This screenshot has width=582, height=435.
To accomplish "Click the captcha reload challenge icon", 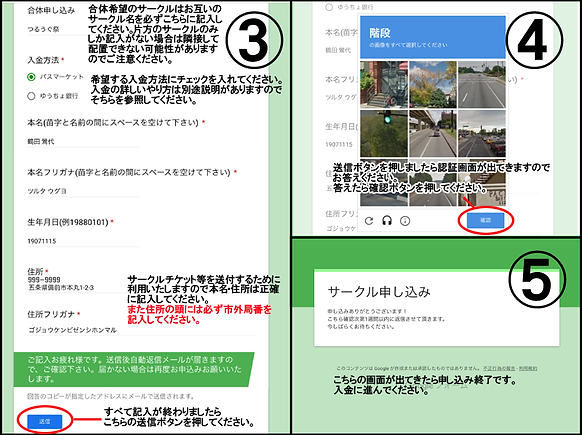I will [x=369, y=221].
